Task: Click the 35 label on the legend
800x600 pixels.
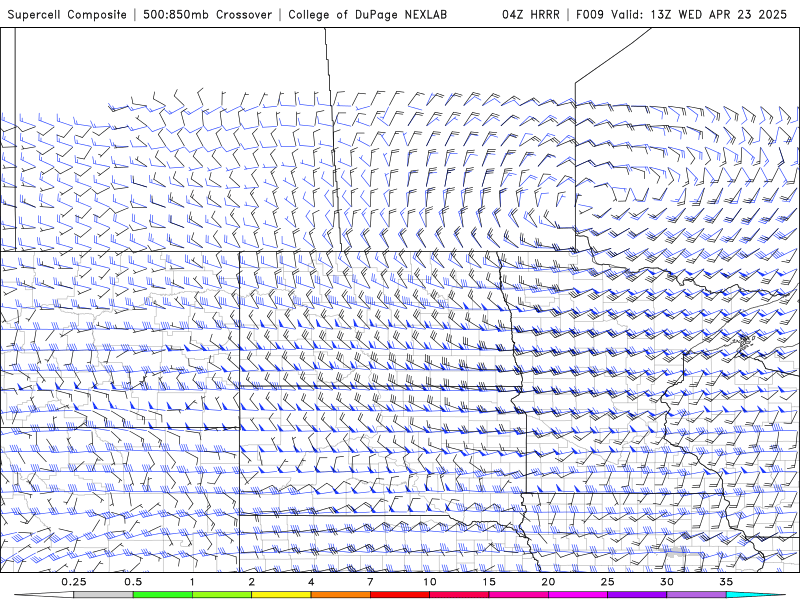Action: pyautogui.click(x=726, y=582)
